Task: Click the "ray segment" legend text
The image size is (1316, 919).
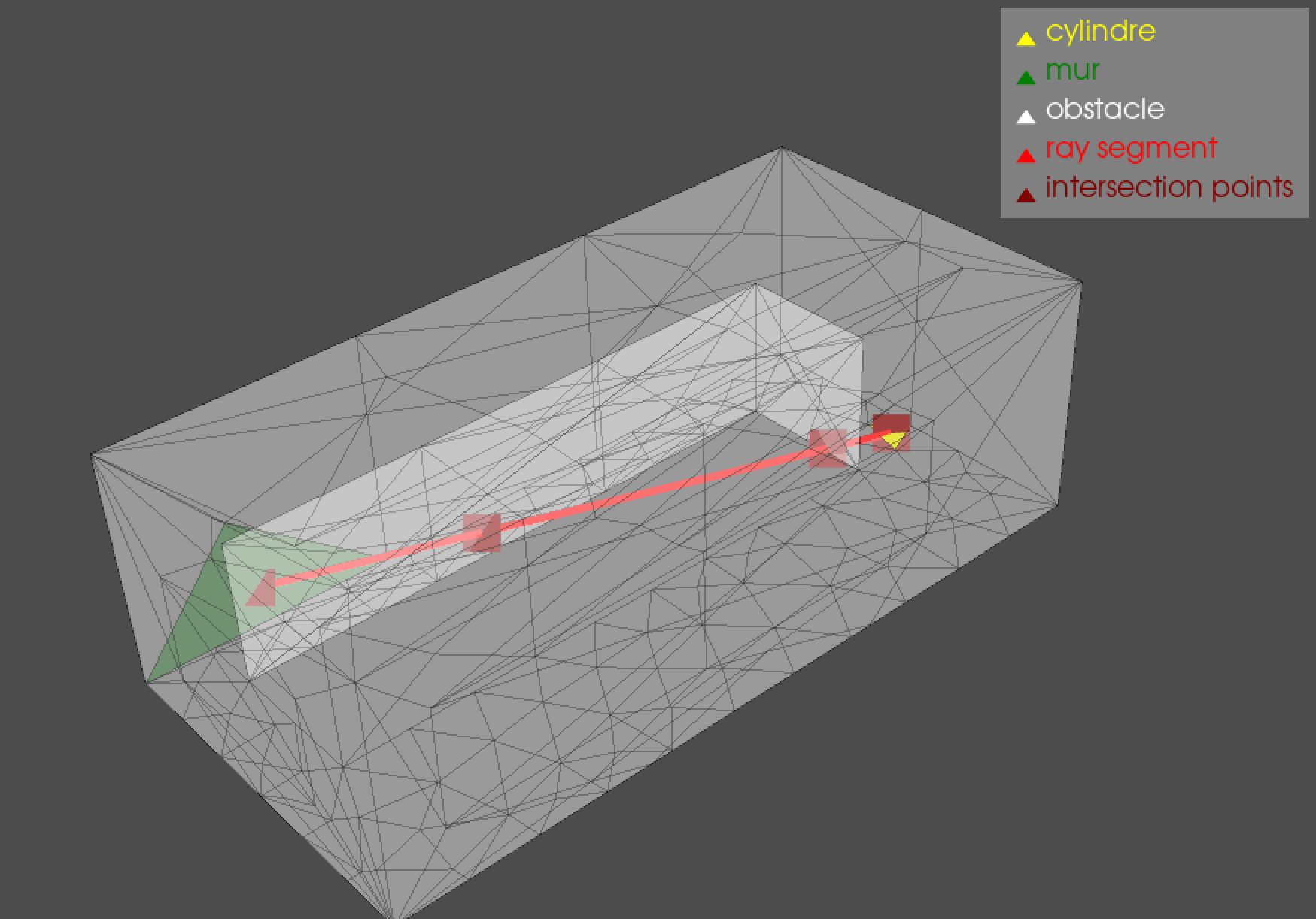Action: (x=1131, y=148)
